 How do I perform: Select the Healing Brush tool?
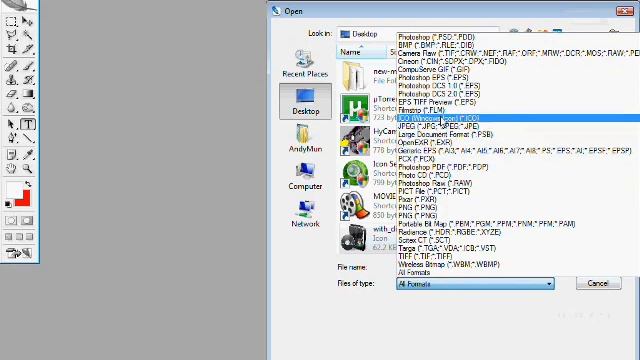11,66
